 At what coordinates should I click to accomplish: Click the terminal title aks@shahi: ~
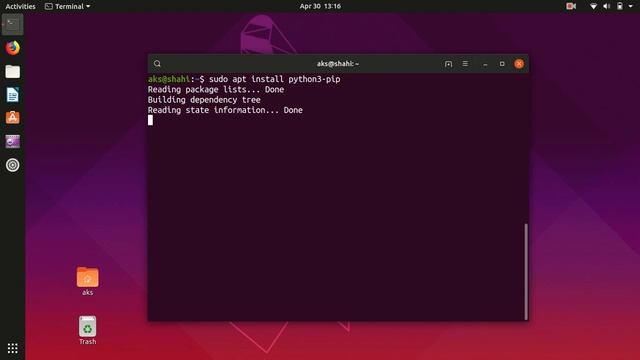point(338,64)
